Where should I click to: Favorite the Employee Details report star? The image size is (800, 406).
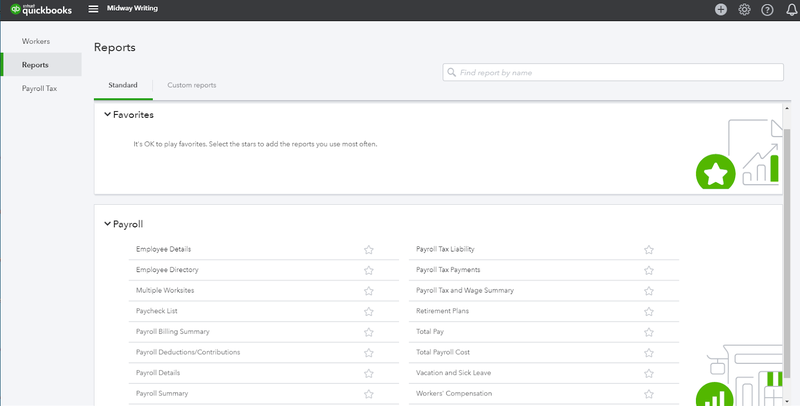[x=369, y=249]
